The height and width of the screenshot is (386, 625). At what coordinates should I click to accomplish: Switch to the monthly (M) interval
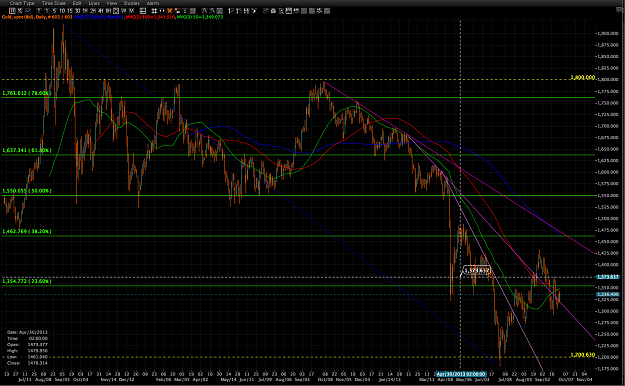[x=131, y=11]
